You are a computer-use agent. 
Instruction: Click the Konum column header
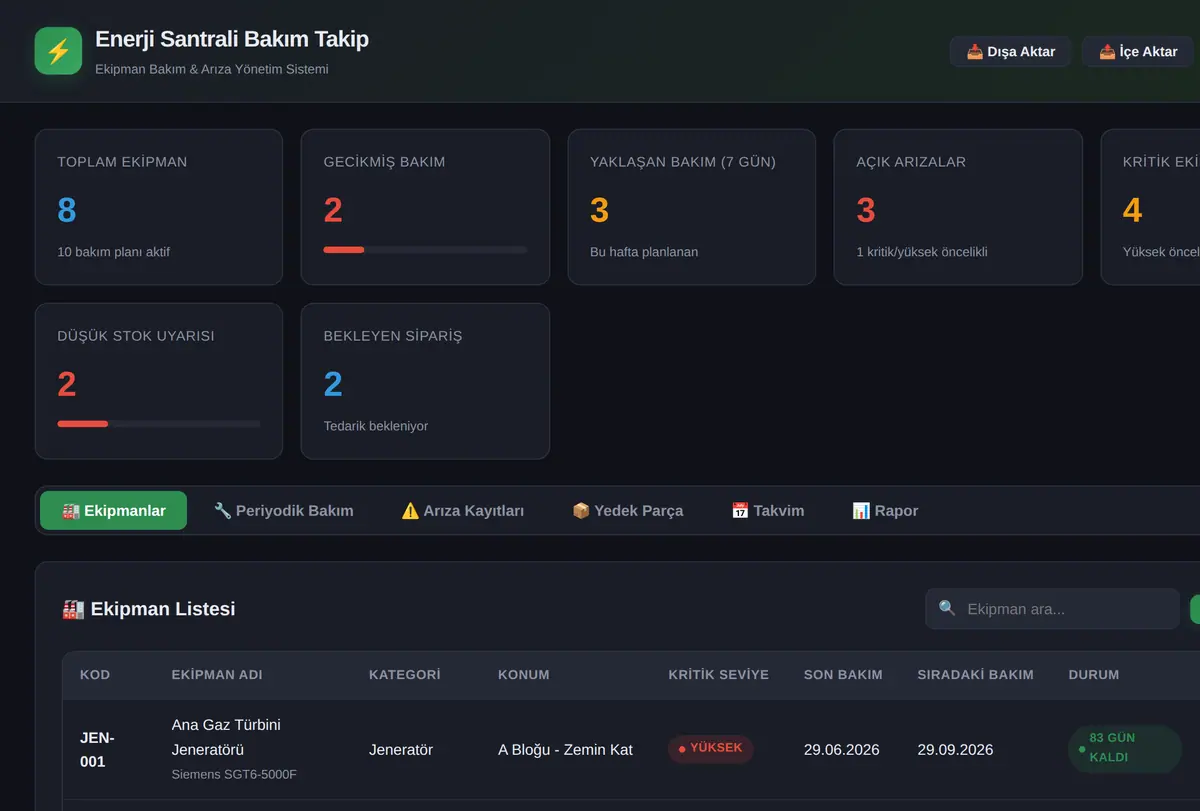[x=524, y=675]
